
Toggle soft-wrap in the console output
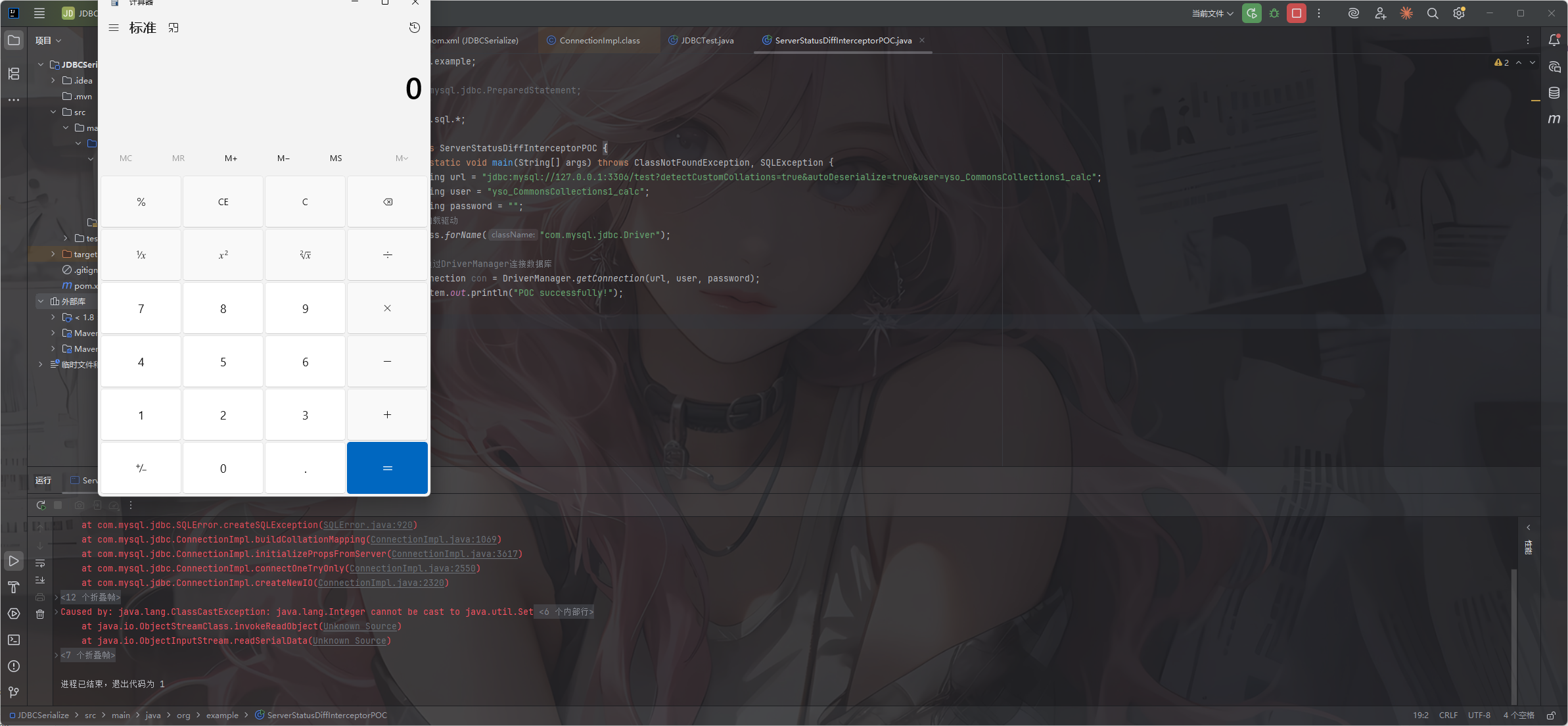pos(40,564)
